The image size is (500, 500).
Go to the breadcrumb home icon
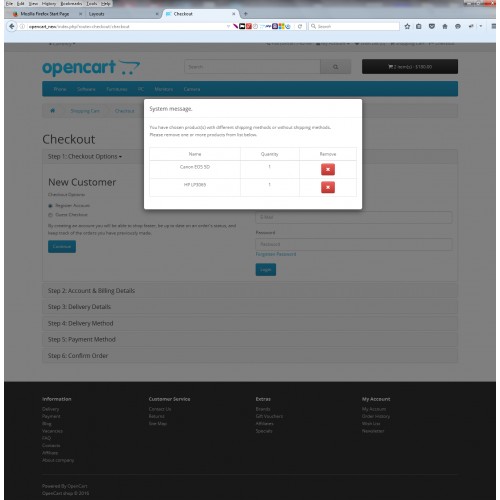(x=53, y=111)
